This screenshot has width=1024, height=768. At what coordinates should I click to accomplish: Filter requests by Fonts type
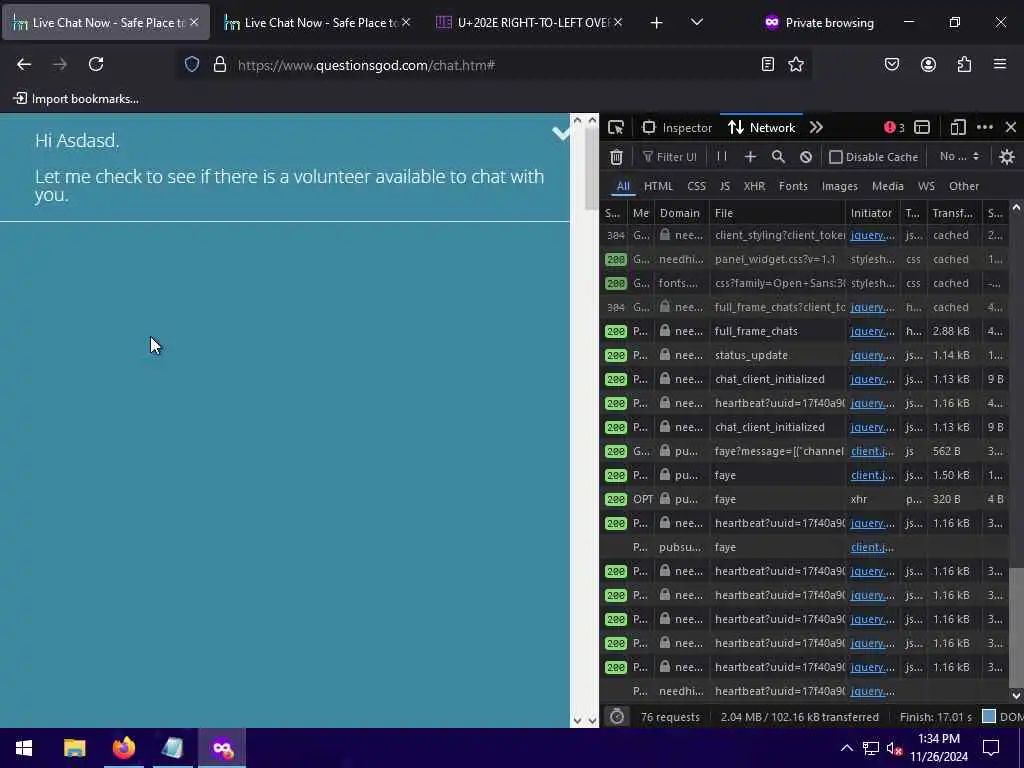pos(793,186)
